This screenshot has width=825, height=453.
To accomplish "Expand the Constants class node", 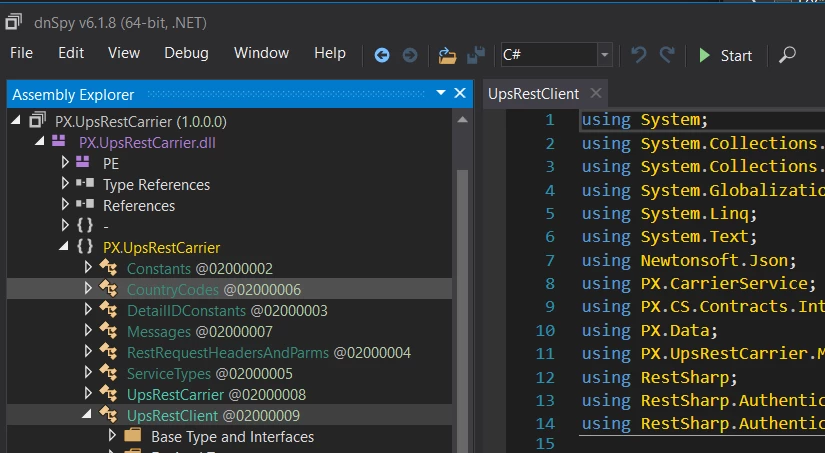I will pyautogui.click(x=88, y=267).
